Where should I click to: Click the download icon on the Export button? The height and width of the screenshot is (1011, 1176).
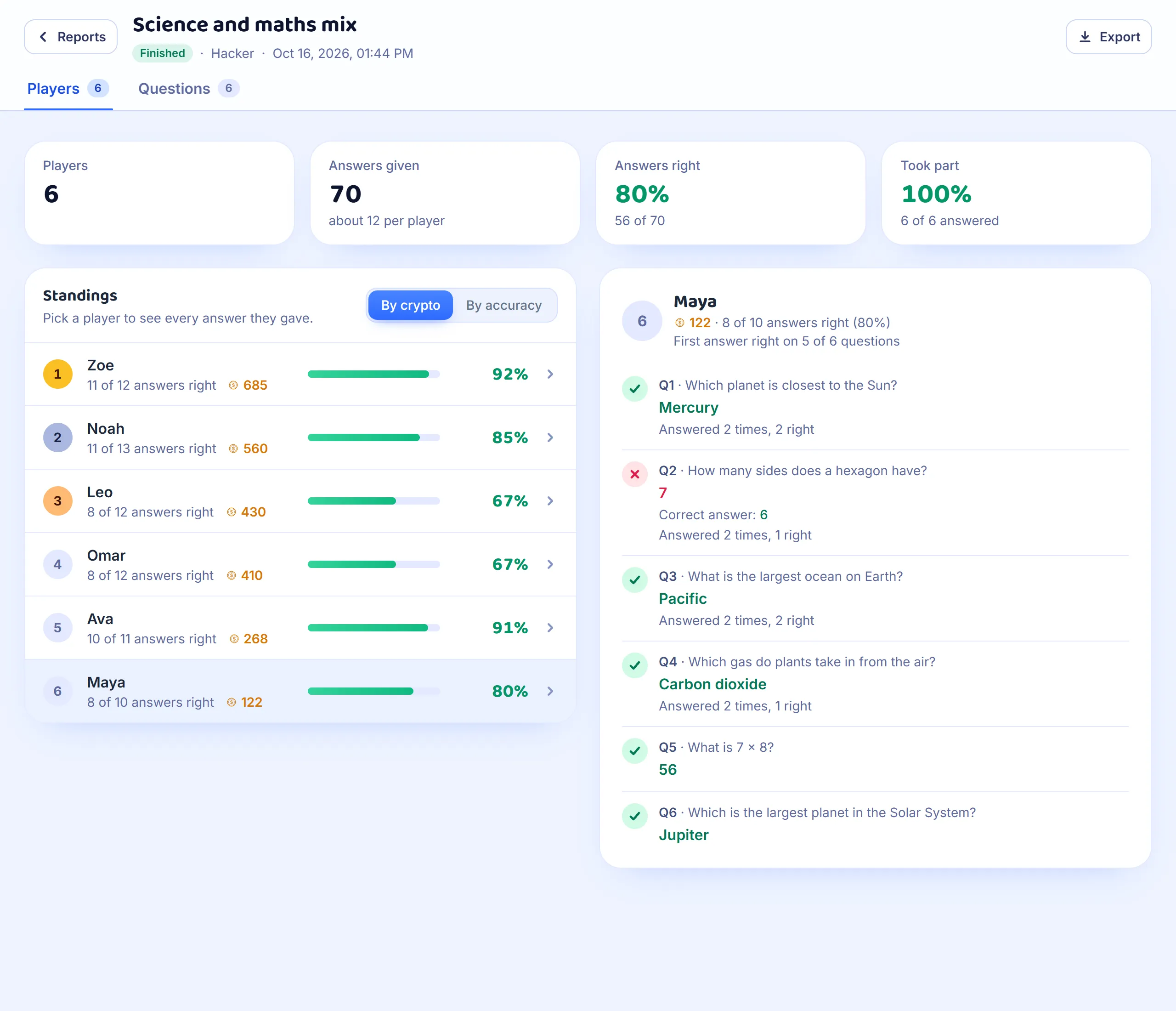tap(1085, 37)
